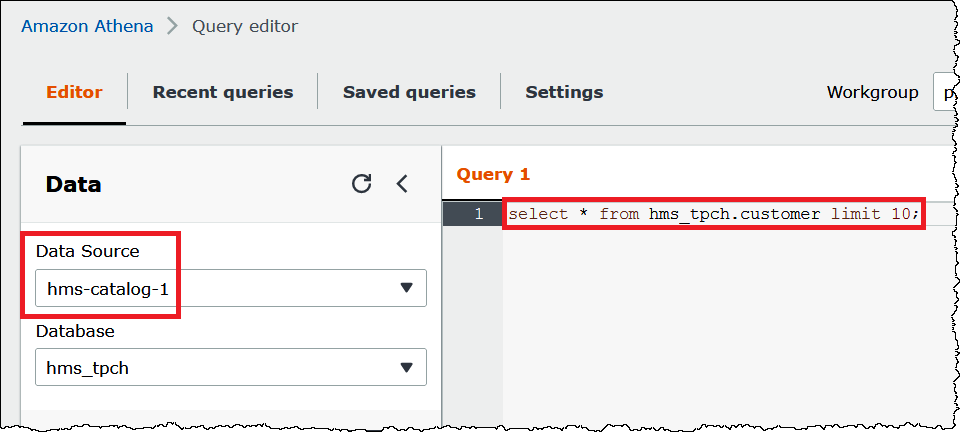Screen dimensions: 960x432
Task: Expand the Database dropdown showing hms_tpch
Action: pyautogui.click(x=231, y=368)
